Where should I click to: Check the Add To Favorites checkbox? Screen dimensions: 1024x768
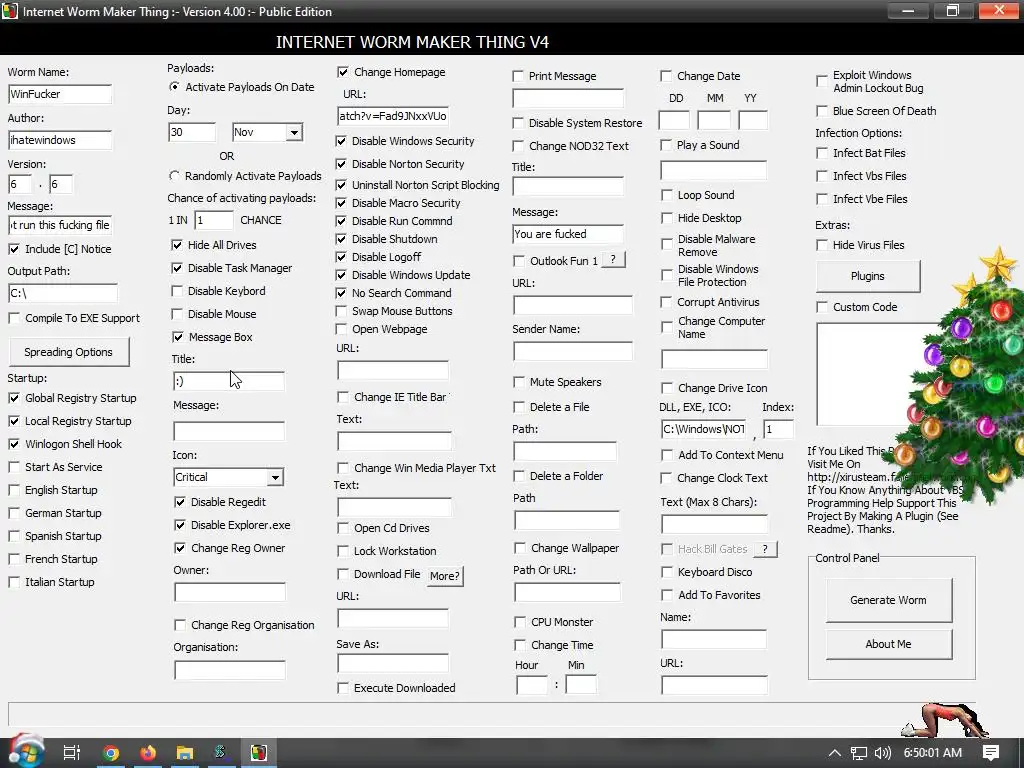(667, 595)
